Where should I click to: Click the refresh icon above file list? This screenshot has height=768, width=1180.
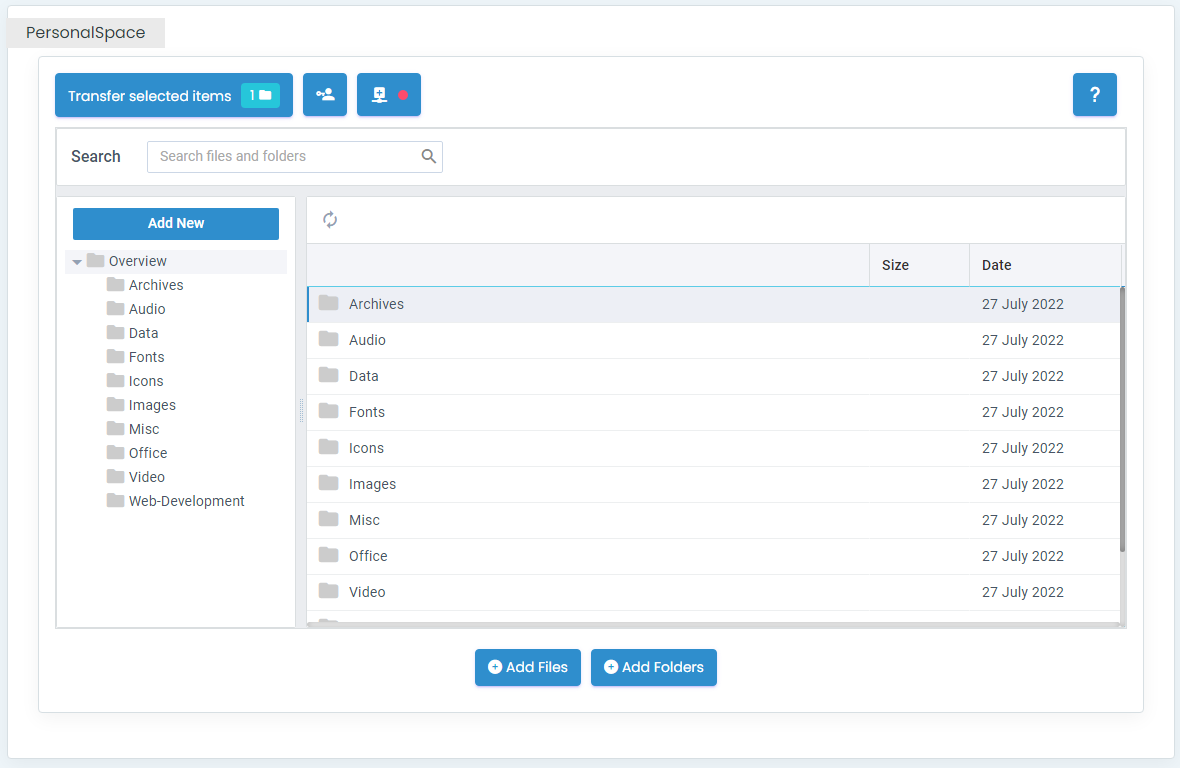tap(330, 220)
